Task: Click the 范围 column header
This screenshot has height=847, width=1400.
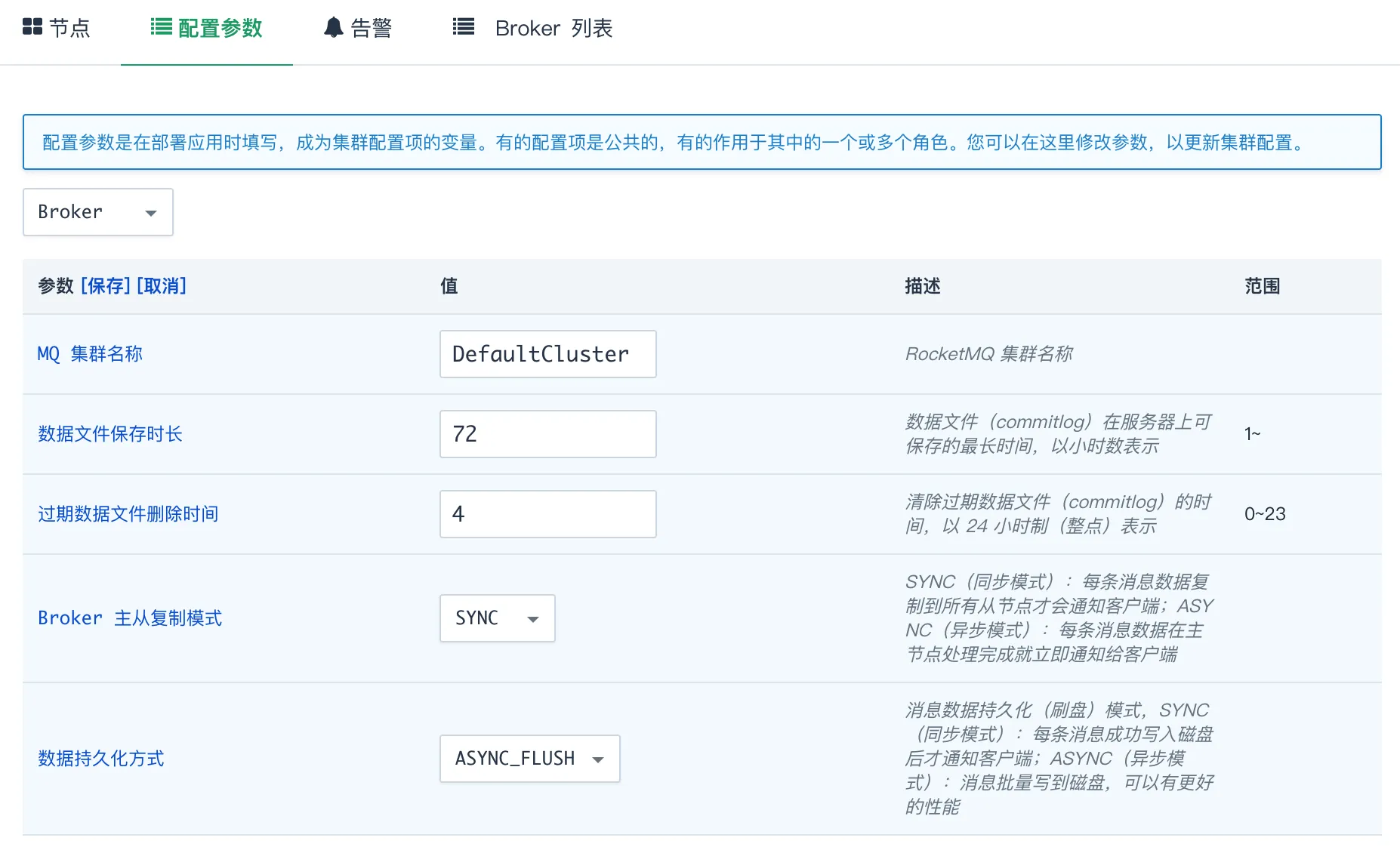Action: pyautogui.click(x=1263, y=286)
